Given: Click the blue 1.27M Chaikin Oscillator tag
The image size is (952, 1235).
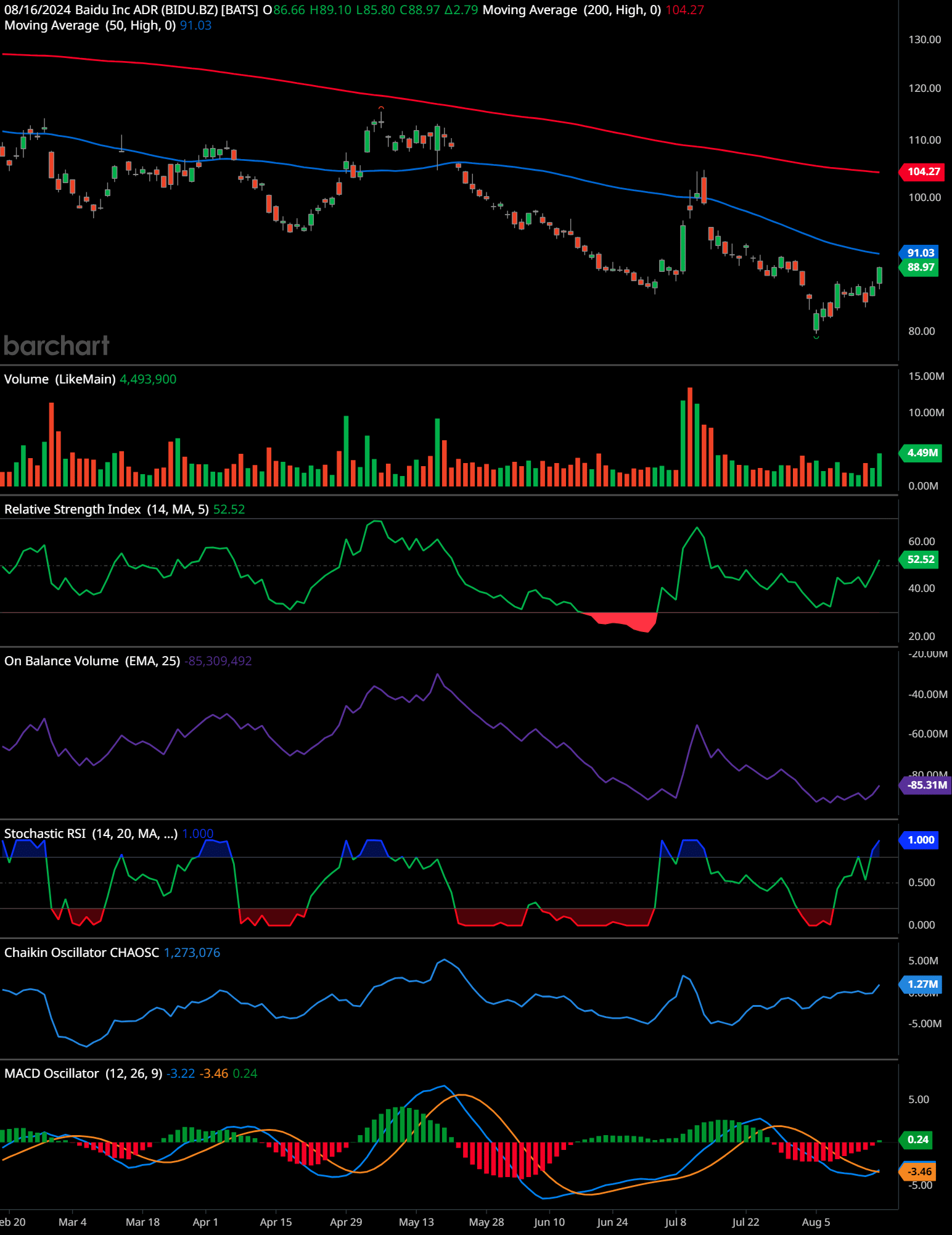Looking at the screenshot, I should click(x=920, y=984).
